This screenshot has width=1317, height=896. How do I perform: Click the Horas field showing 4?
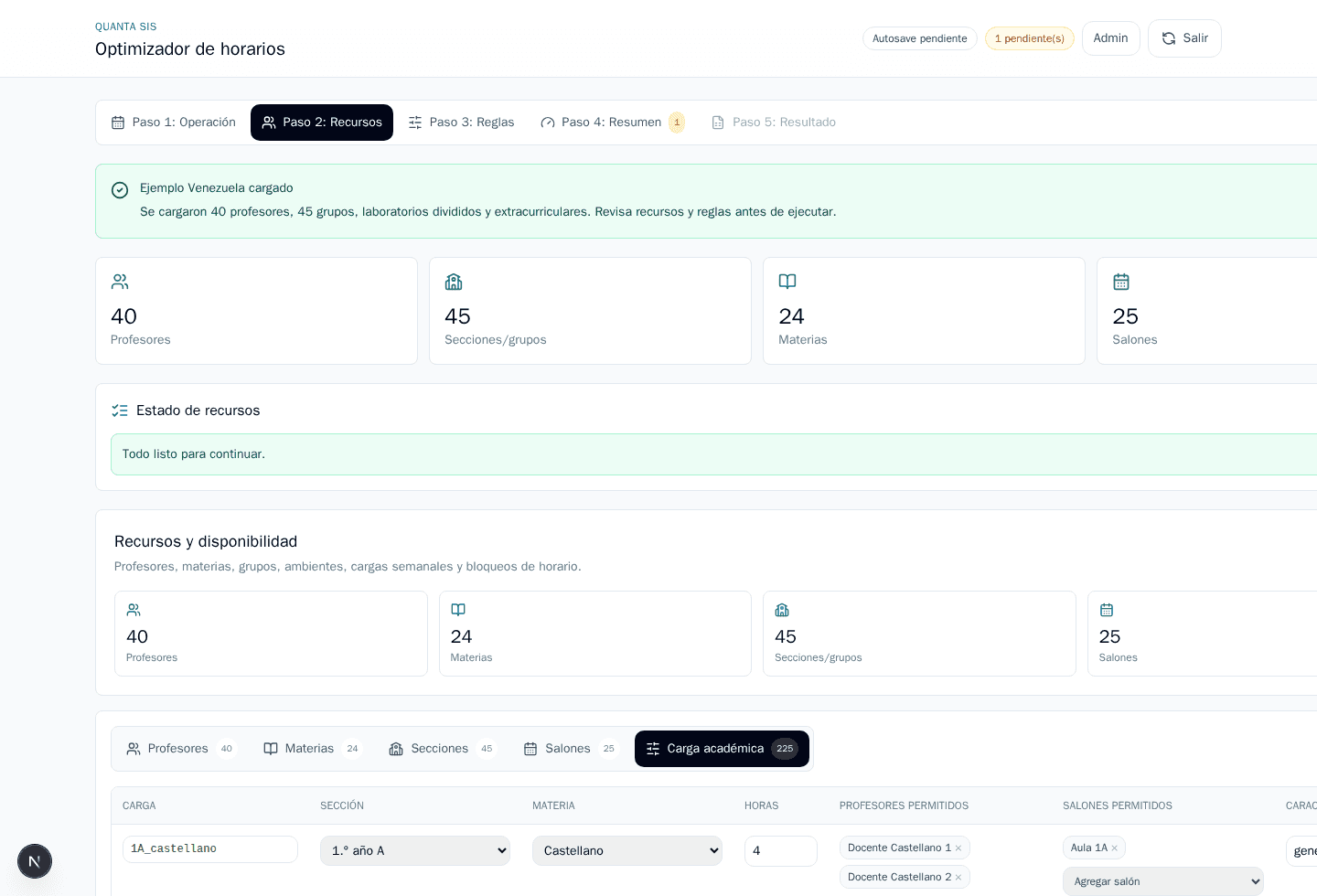tap(781, 851)
